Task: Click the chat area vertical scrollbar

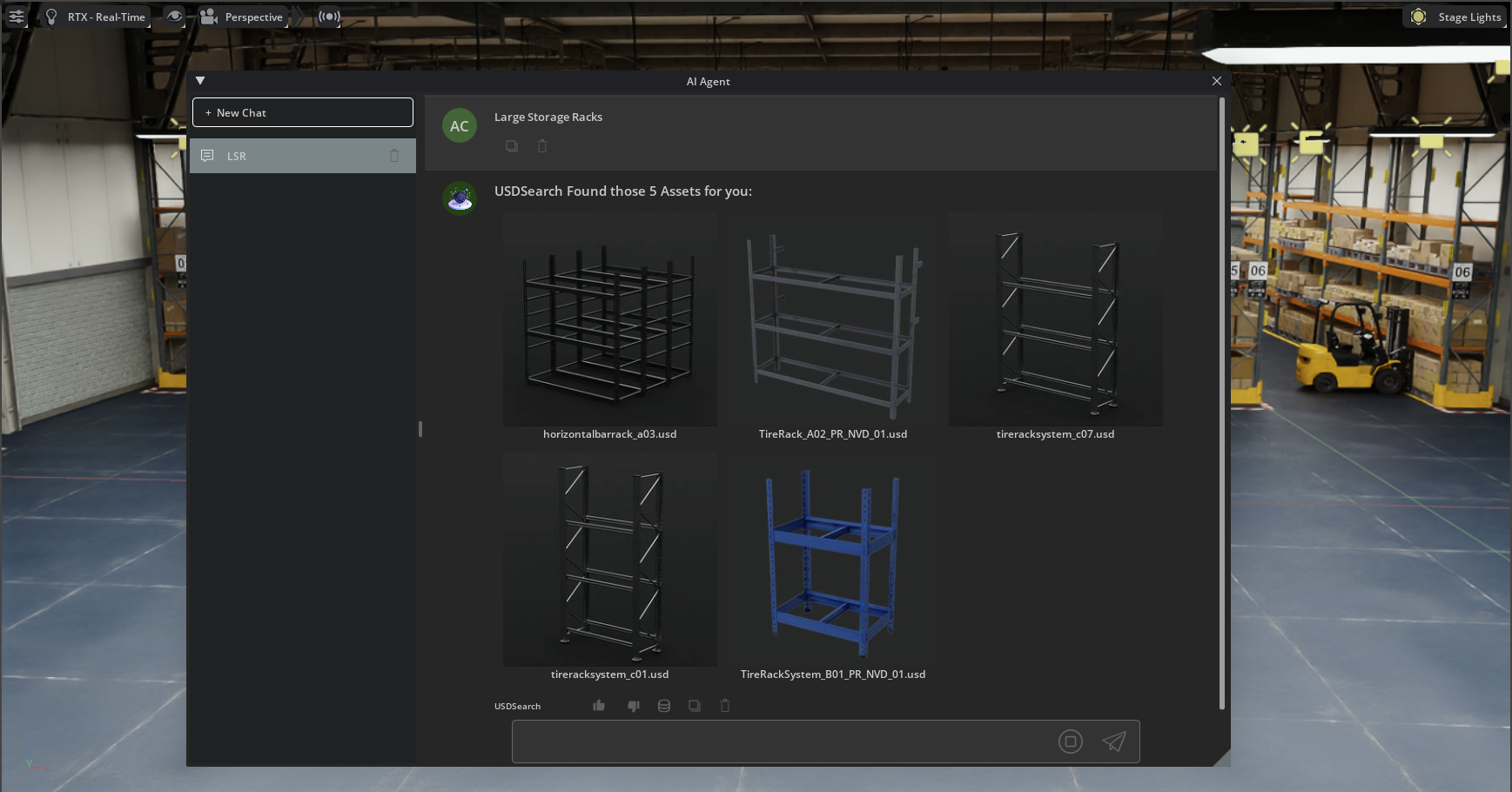Action: [x=1222, y=403]
